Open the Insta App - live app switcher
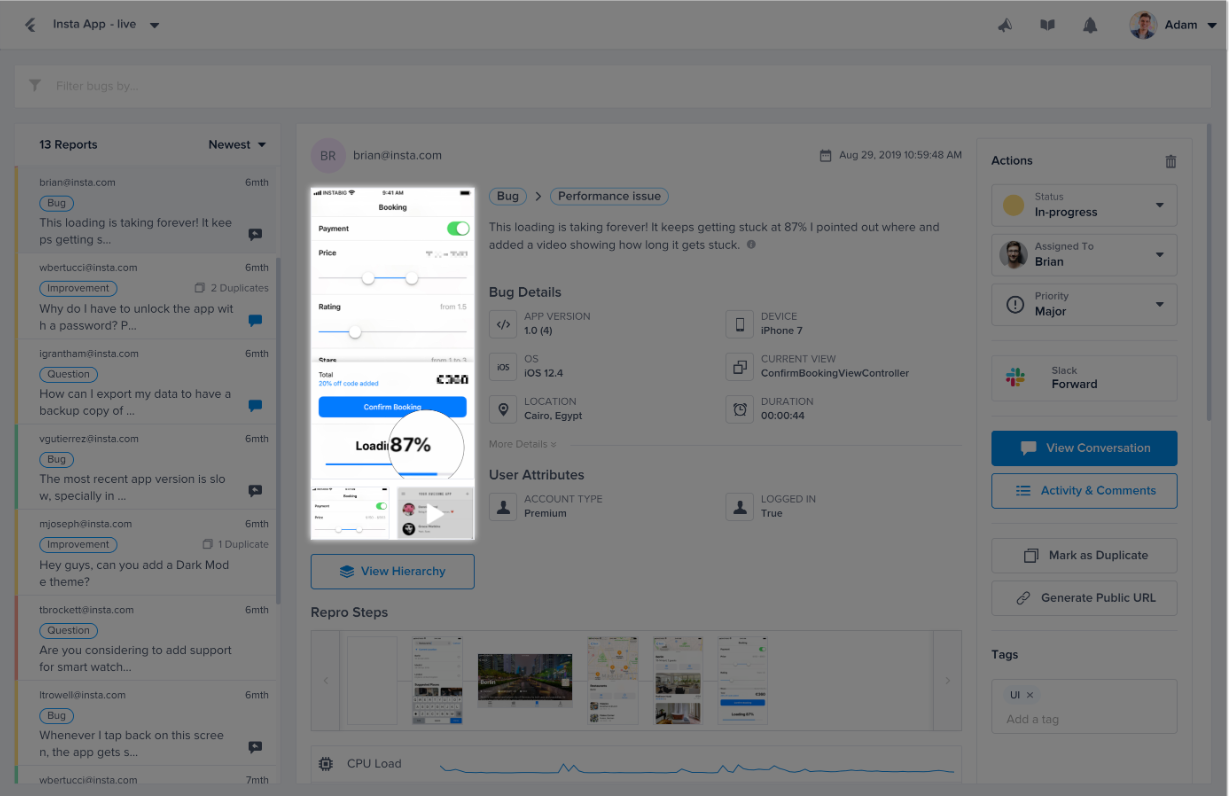Viewport: 1232px width, 796px height. [106, 25]
